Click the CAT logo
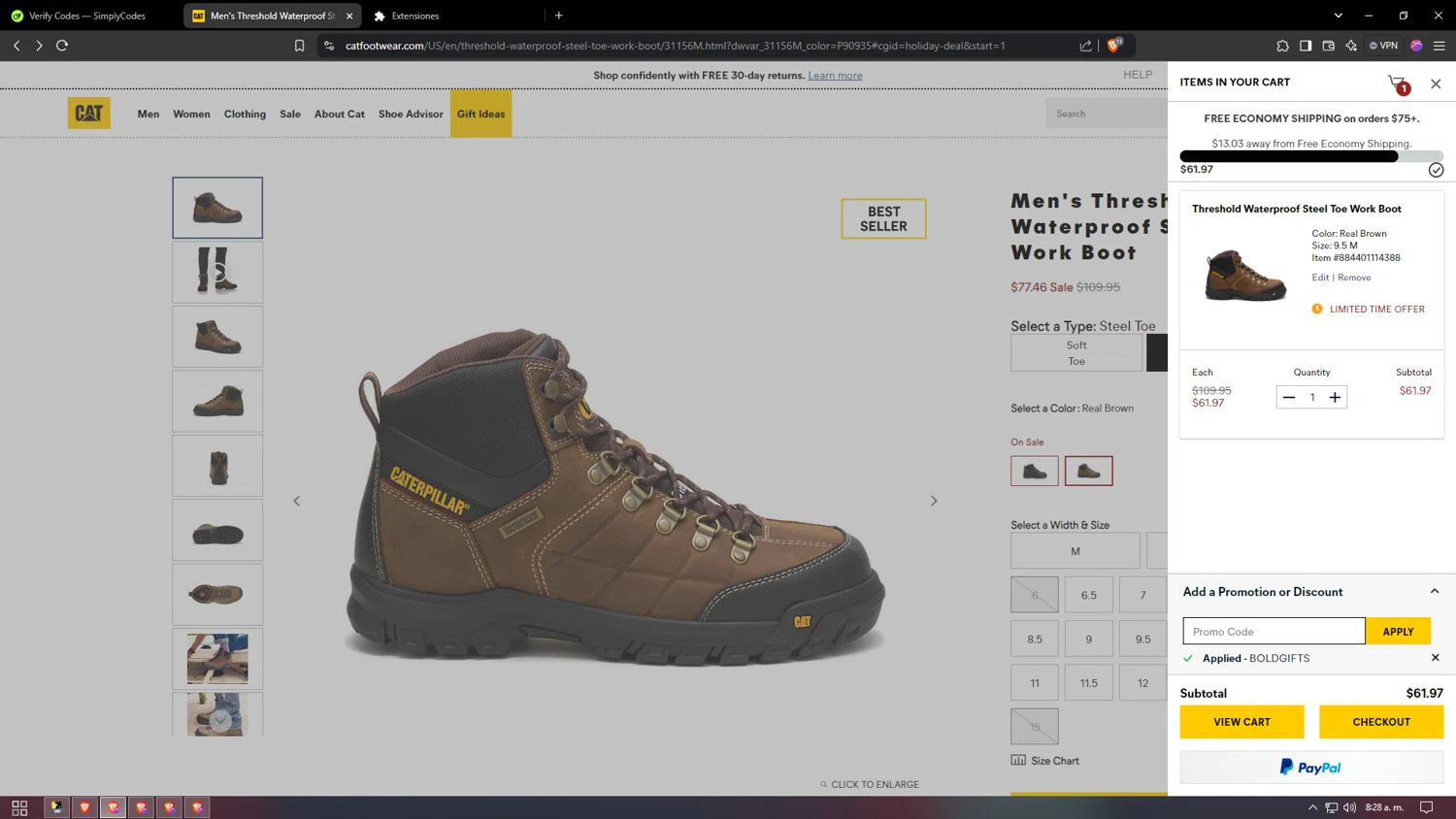The image size is (1456, 819). [x=88, y=114]
